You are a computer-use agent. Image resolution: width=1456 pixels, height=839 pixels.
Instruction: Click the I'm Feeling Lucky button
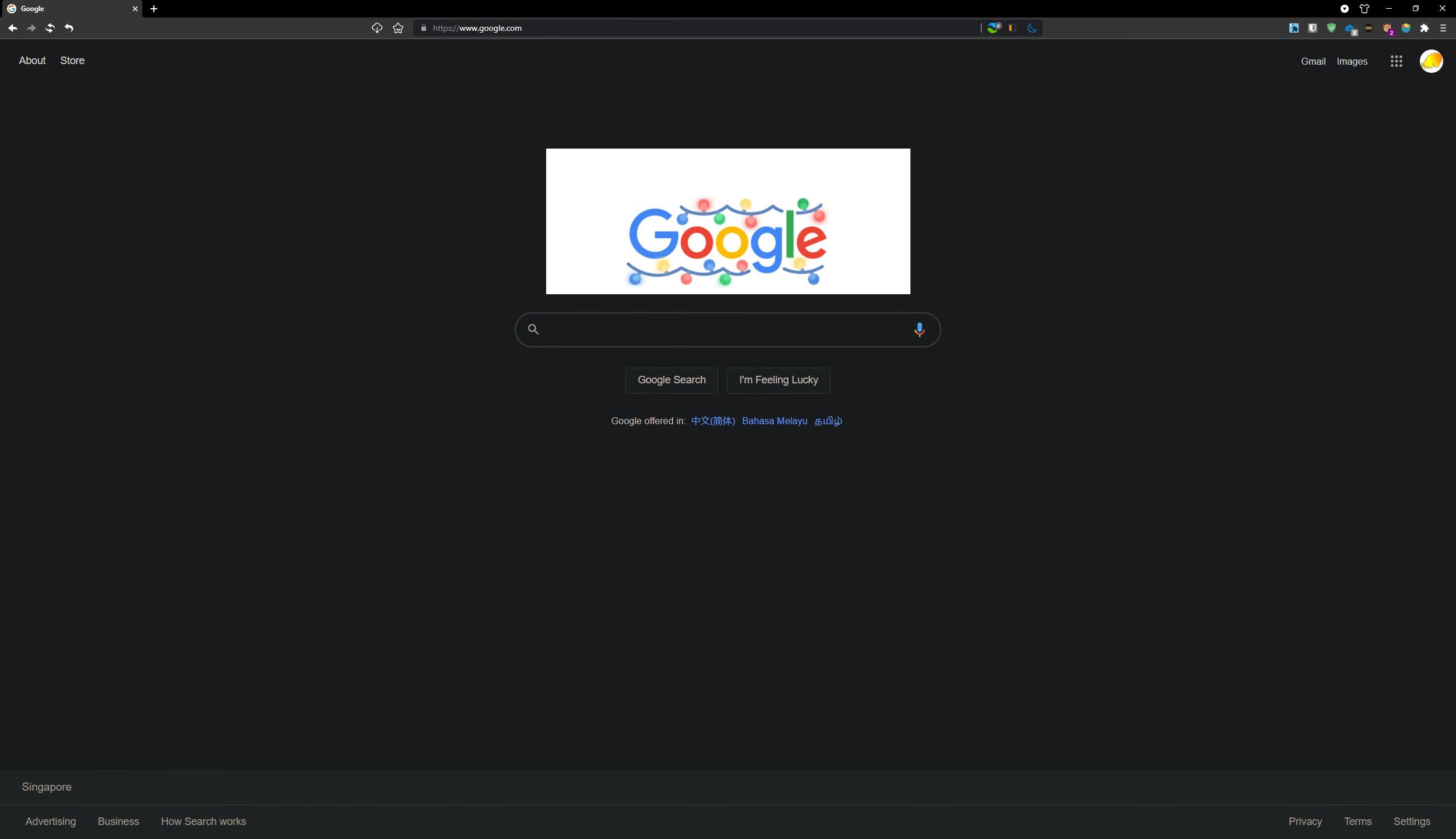tap(778, 380)
